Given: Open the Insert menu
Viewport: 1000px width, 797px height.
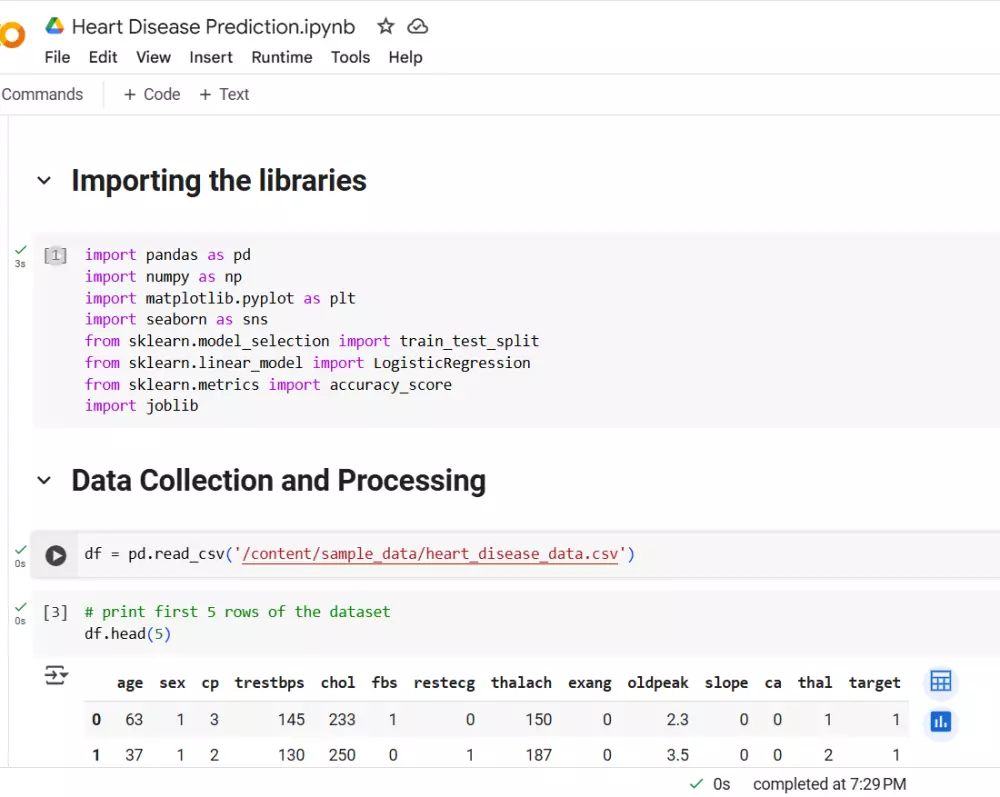Looking at the screenshot, I should (211, 57).
